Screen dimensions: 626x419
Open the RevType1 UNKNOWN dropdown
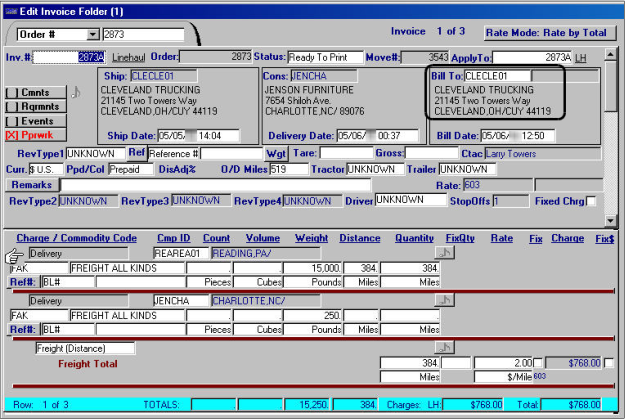tap(95, 154)
